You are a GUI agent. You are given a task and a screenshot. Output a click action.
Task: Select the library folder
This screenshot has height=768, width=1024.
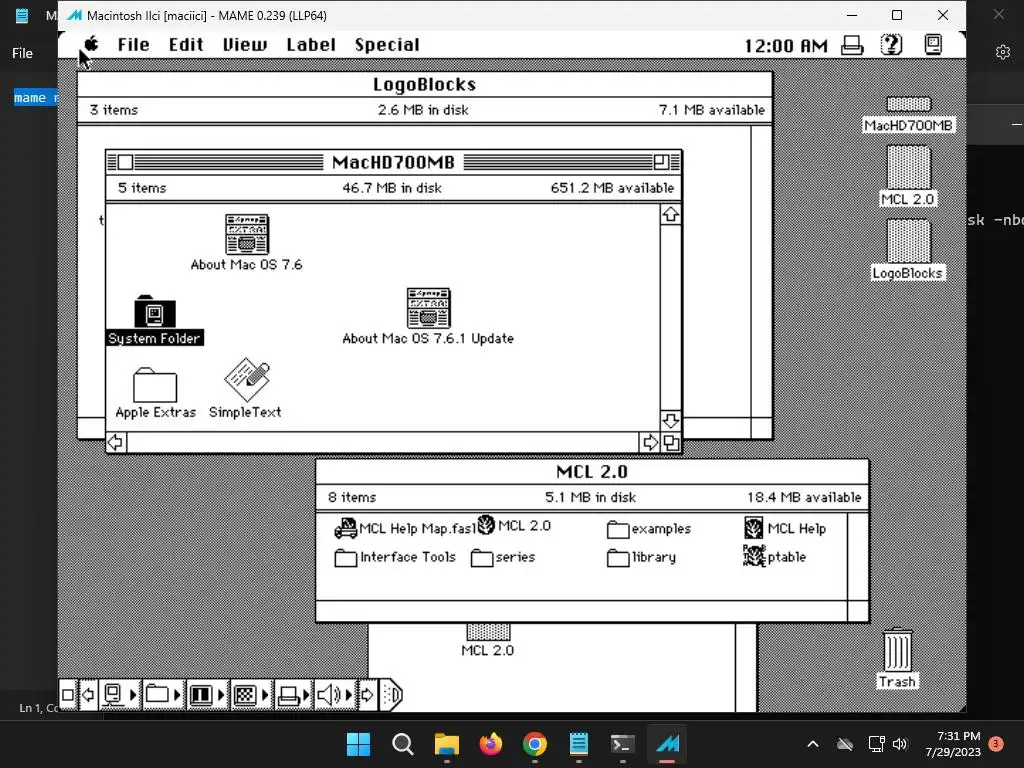point(618,558)
